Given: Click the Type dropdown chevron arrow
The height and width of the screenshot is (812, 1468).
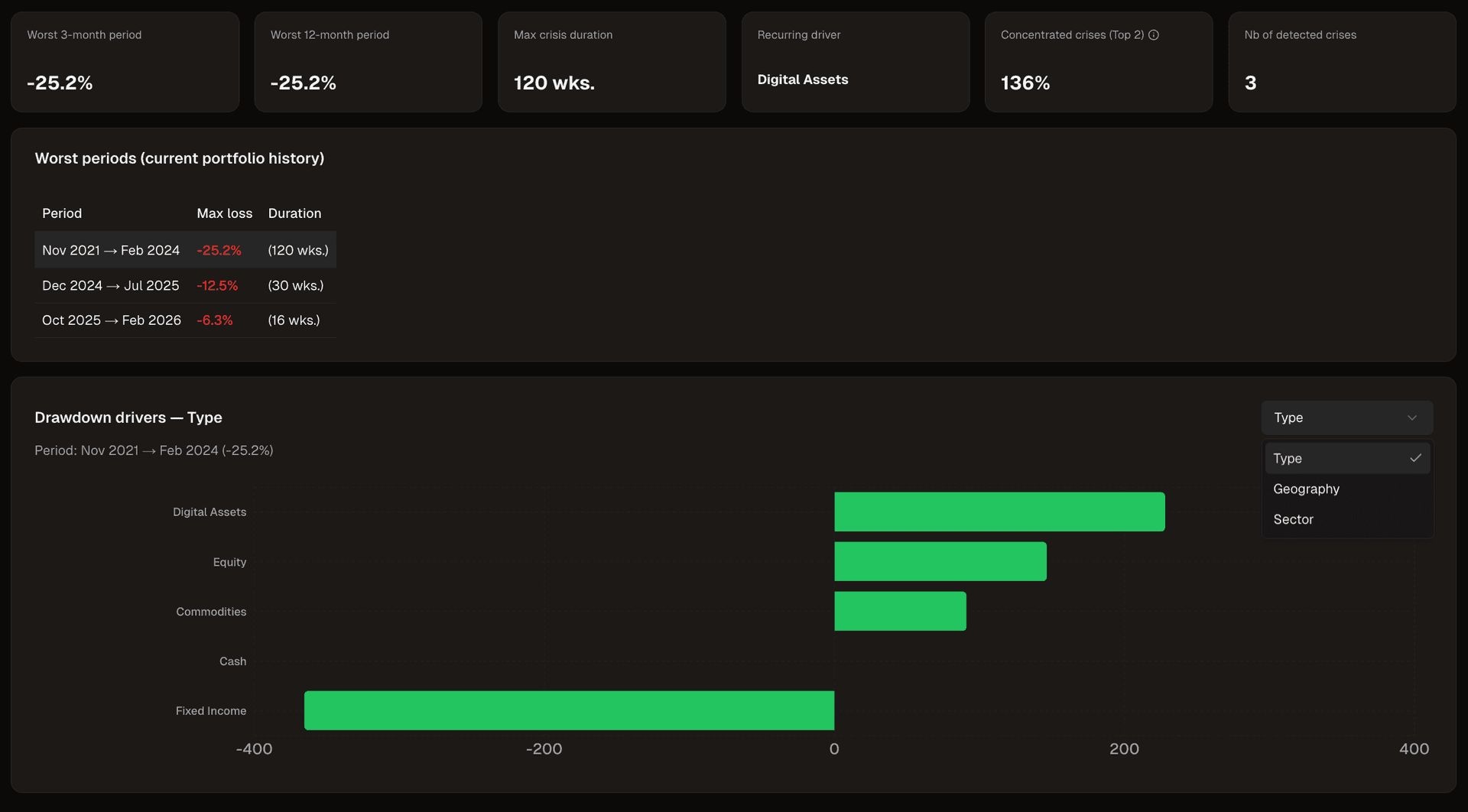Looking at the screenshot, I should 1411,417.
